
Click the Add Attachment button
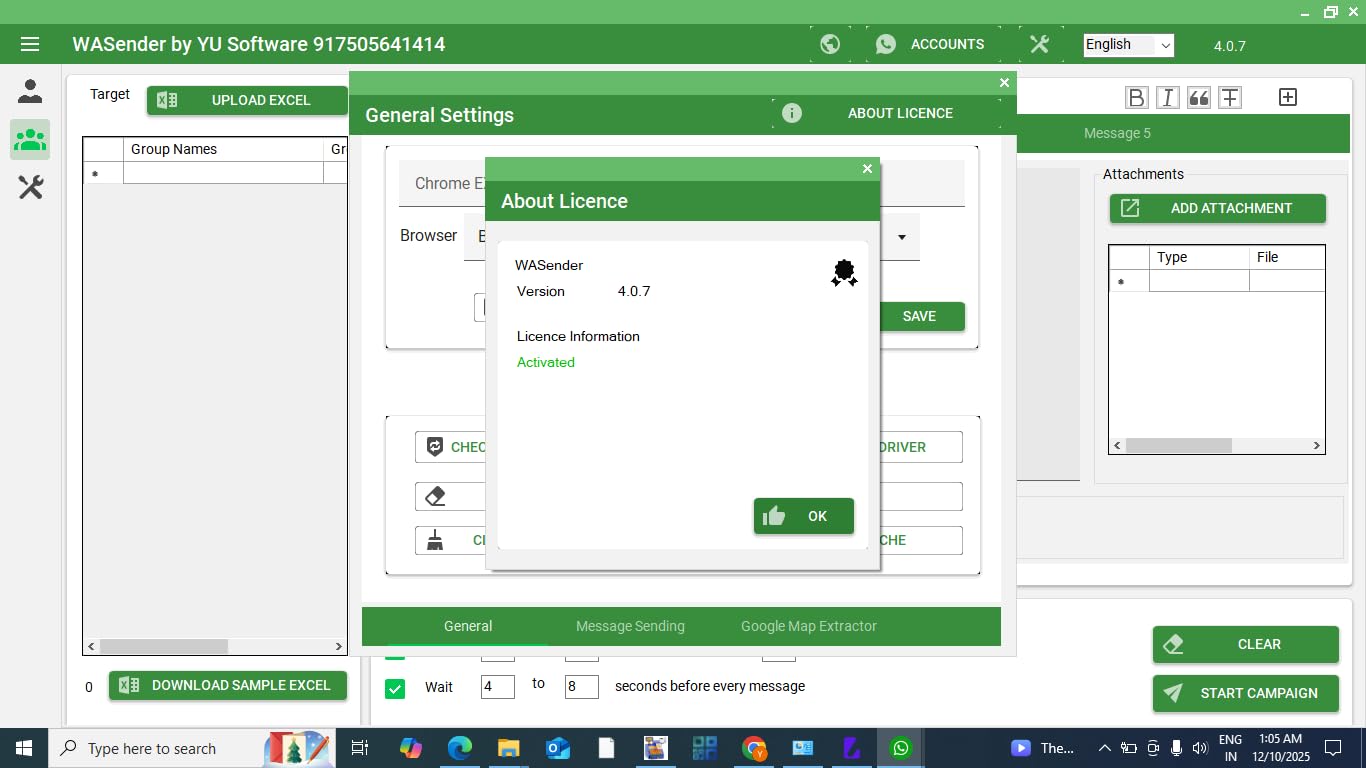[1217, 208]
